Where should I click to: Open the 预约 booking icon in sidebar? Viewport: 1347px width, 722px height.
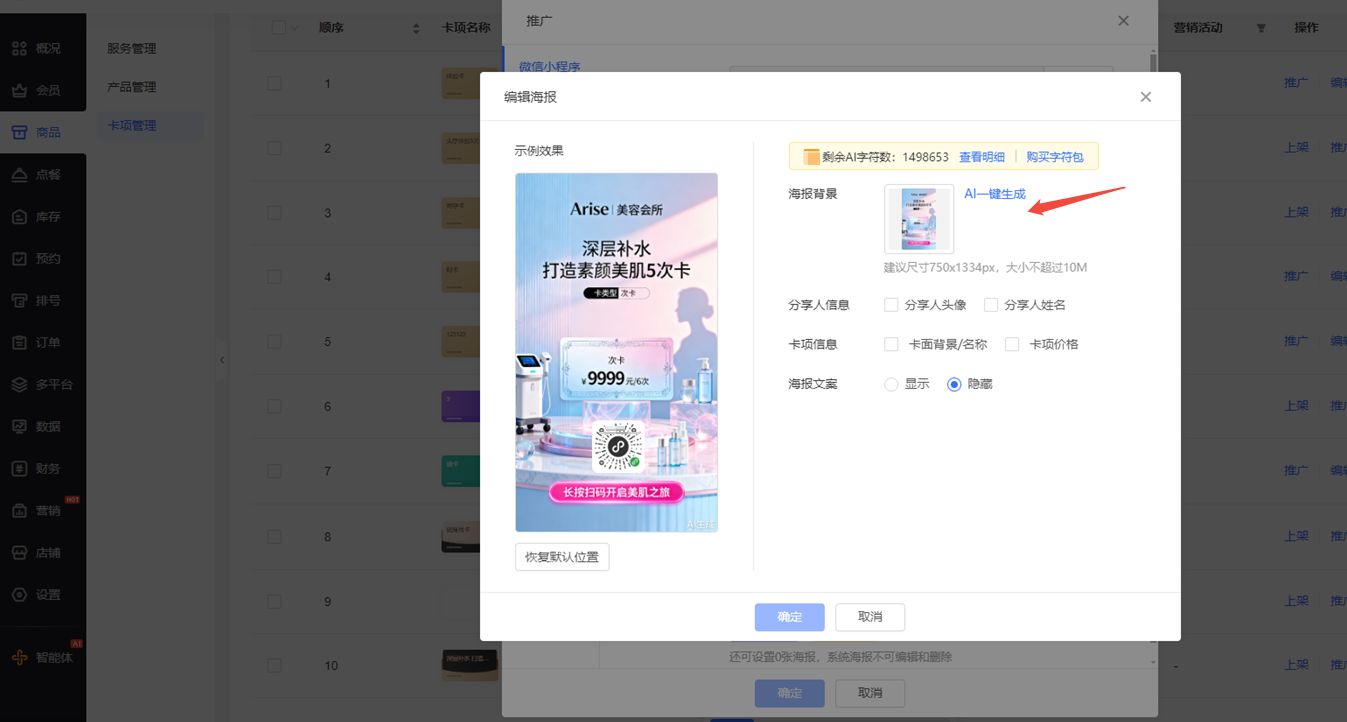(x=19, y=258)
